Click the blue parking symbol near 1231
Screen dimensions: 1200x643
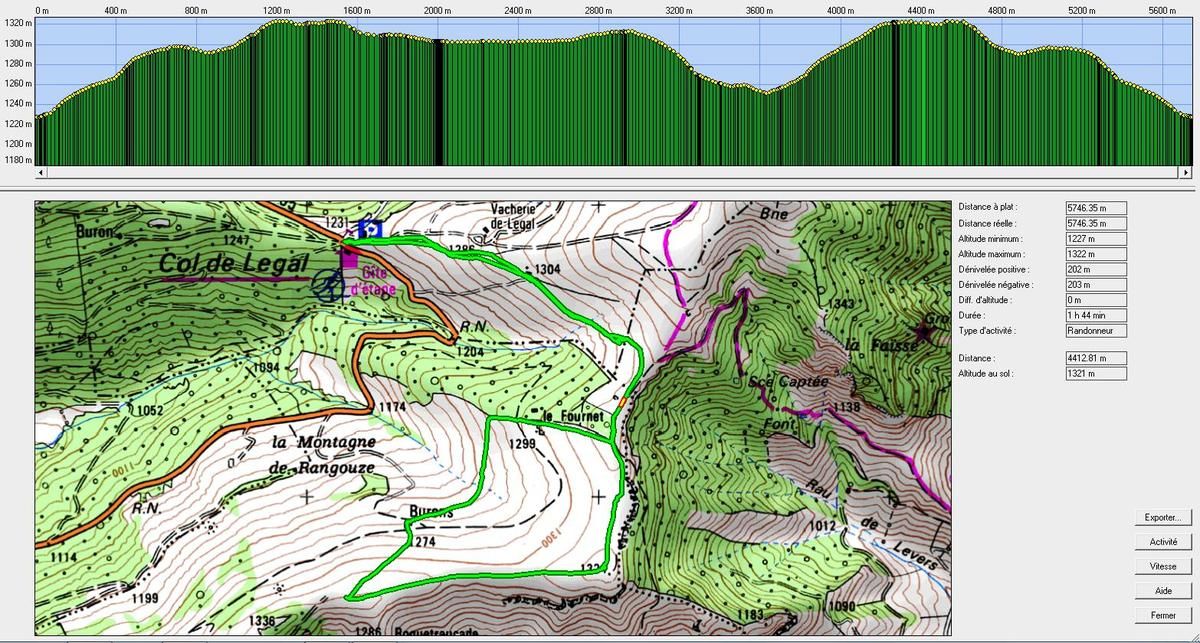(369, 228)
